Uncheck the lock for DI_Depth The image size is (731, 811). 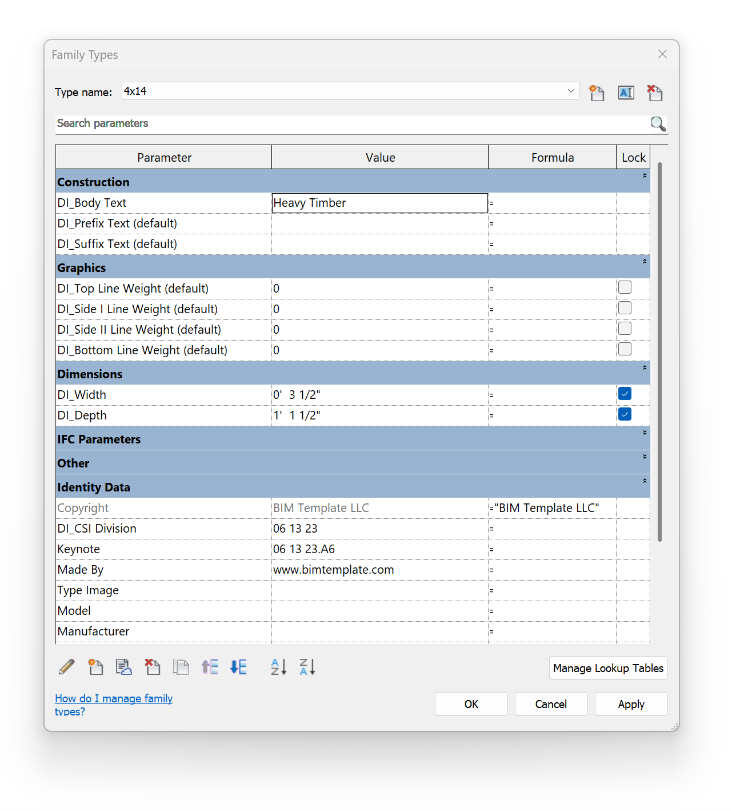(625, 414)
